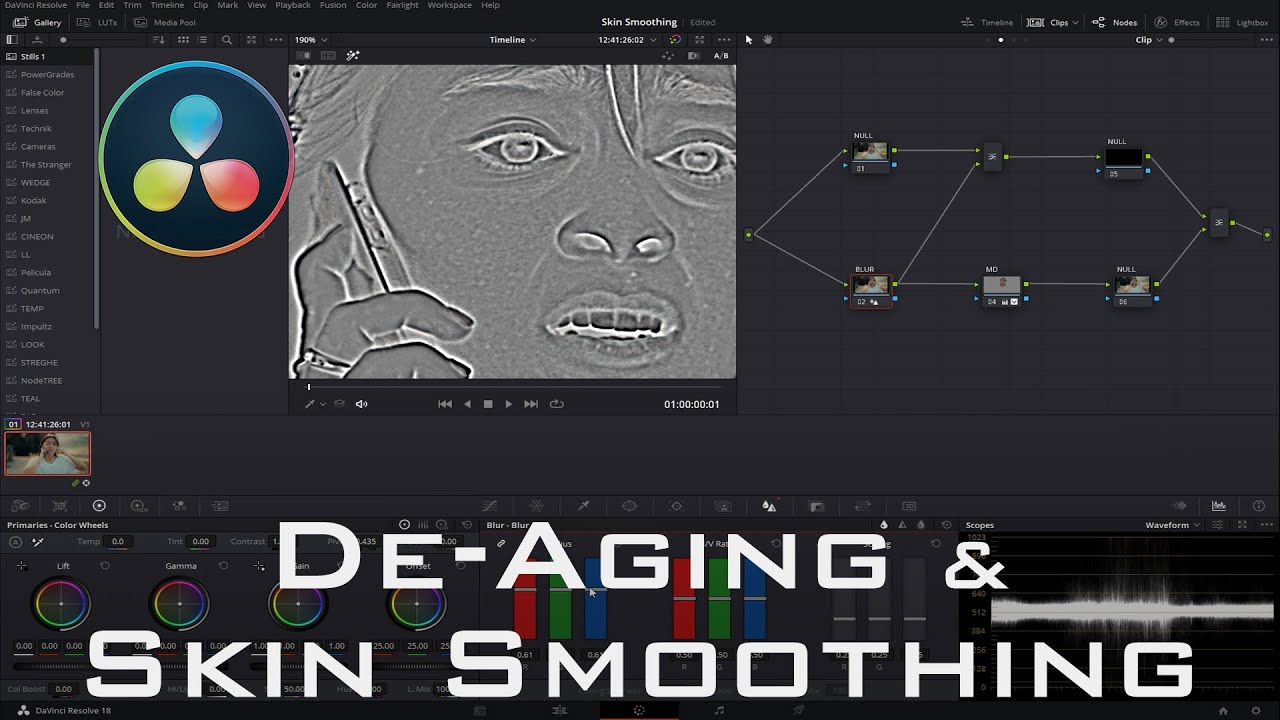Open the Color Match palette
Screen dimensions: 1280x720
tap(59, 506)
